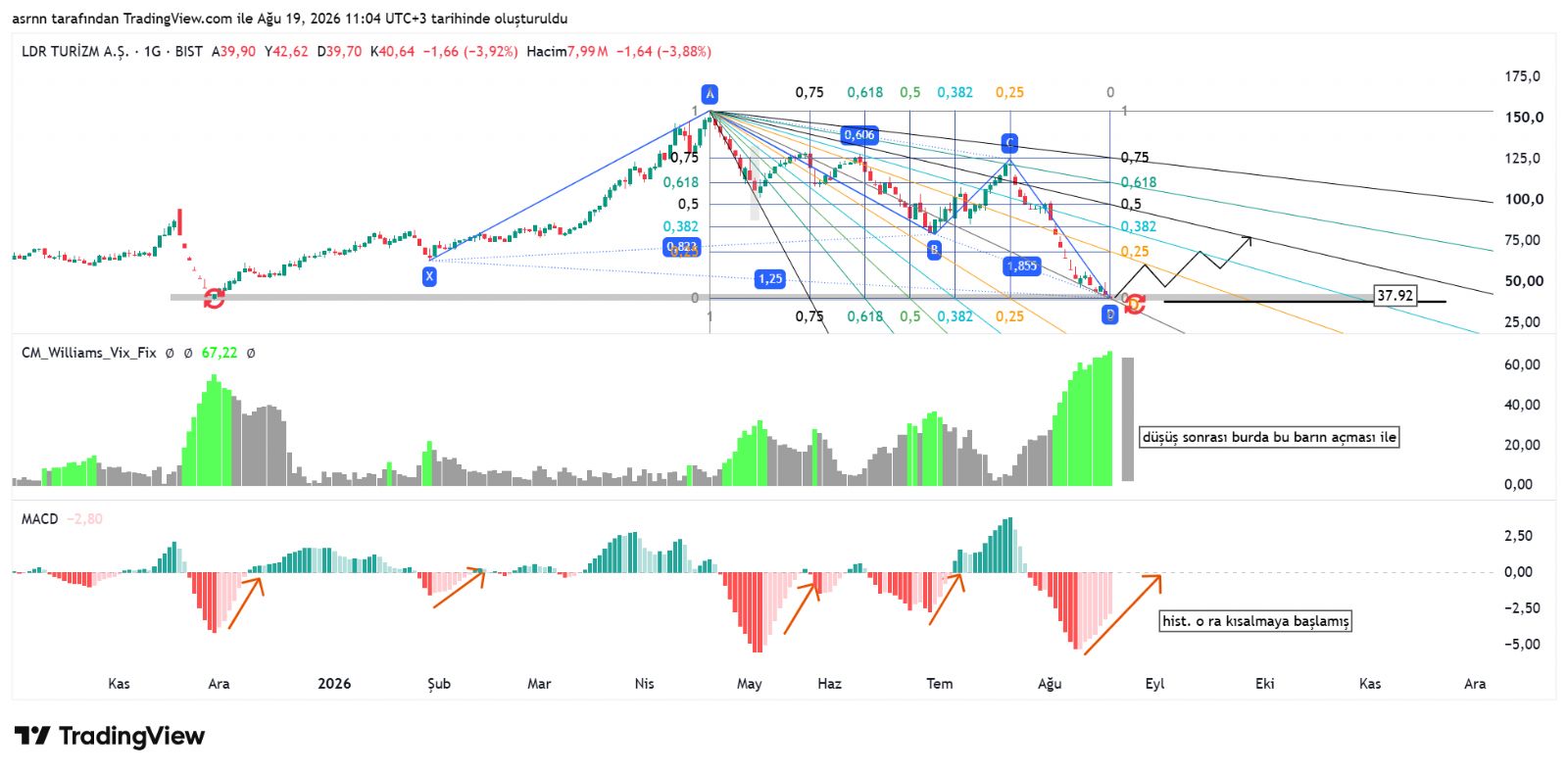This screenshot has height=772, width=1568.
Task: Click the red reversal icon beside point D
Action: 1135,305
